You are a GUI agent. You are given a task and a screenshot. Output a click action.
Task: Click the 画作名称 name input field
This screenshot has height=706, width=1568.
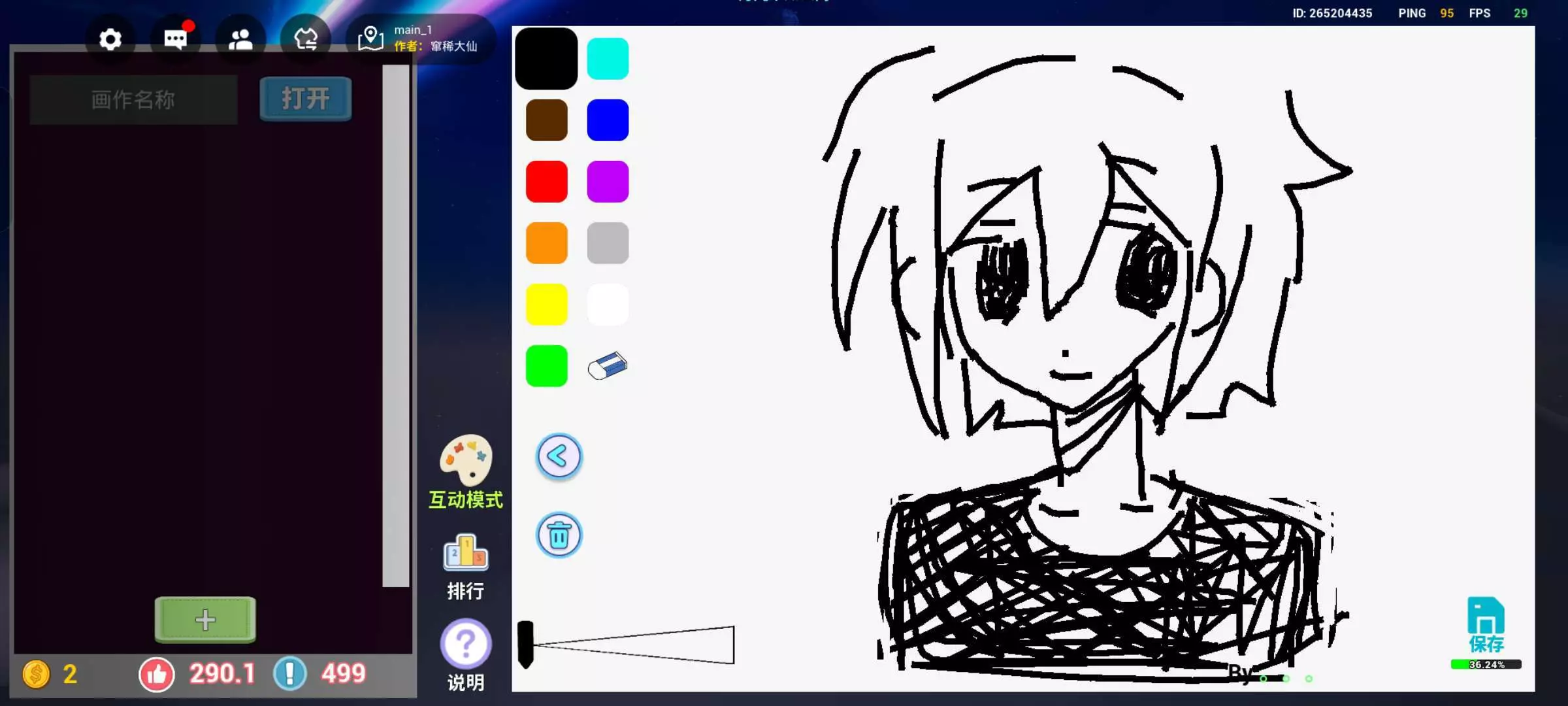(133, 100)
